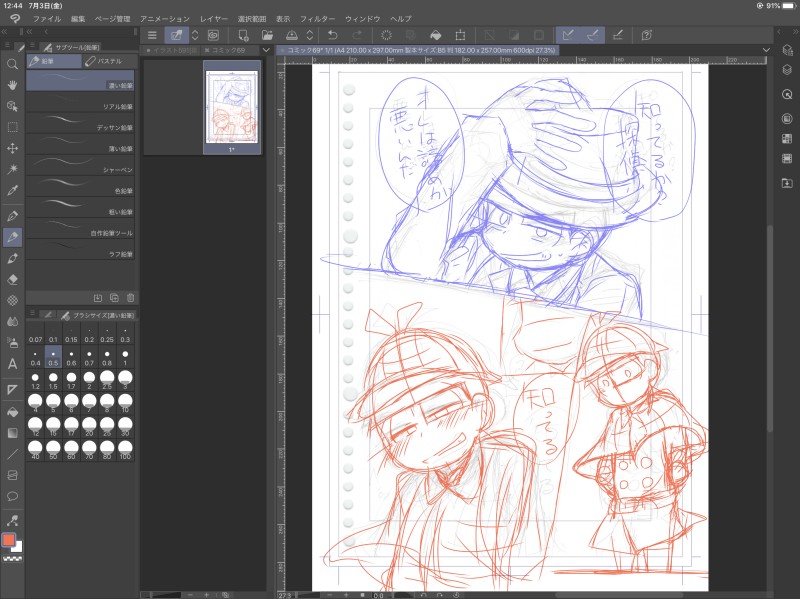Select the main orange drawing color swatch
The width and height of the screenshot is (800, 599).
(9, 540)
